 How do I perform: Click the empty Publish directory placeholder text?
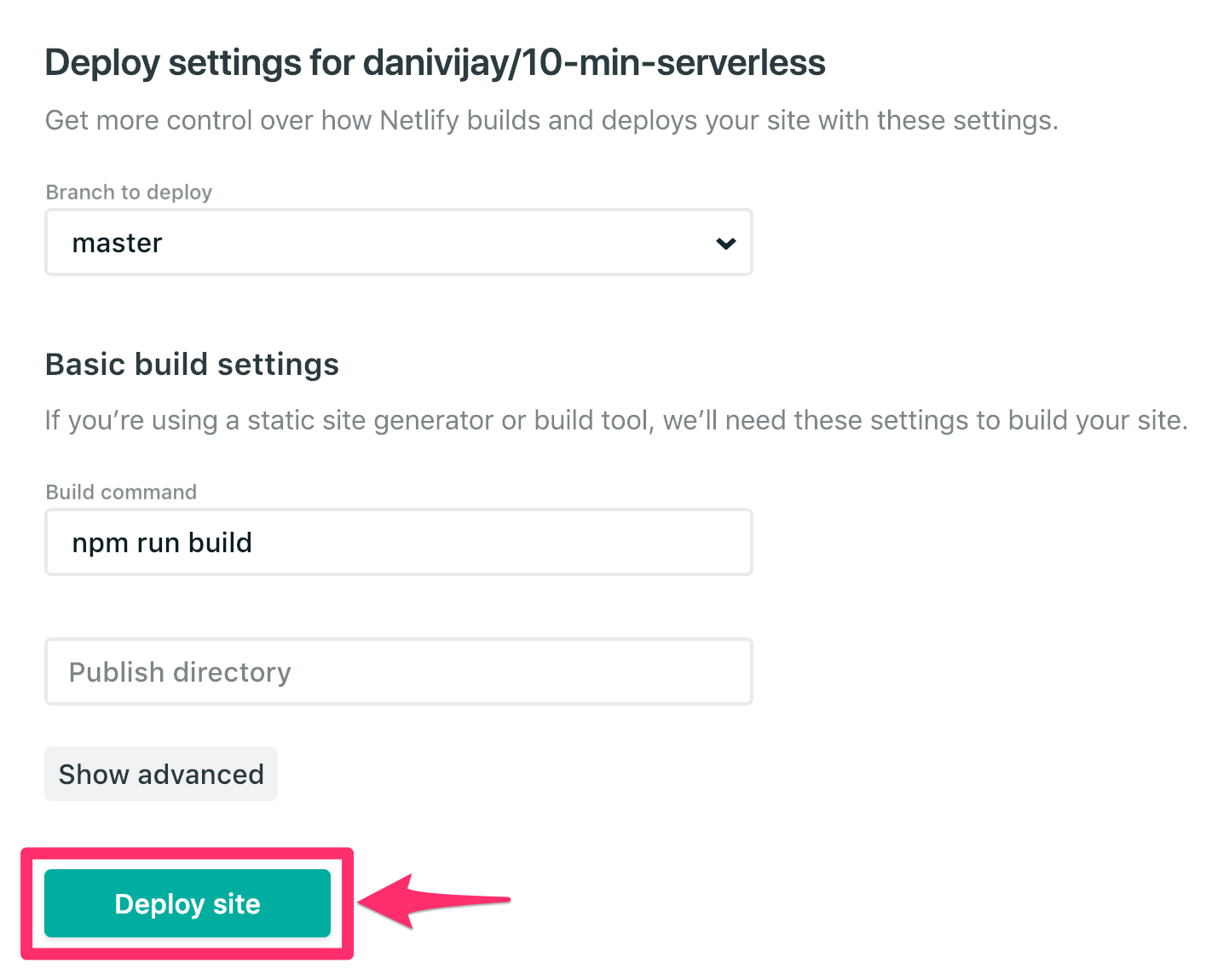point(179,672)
